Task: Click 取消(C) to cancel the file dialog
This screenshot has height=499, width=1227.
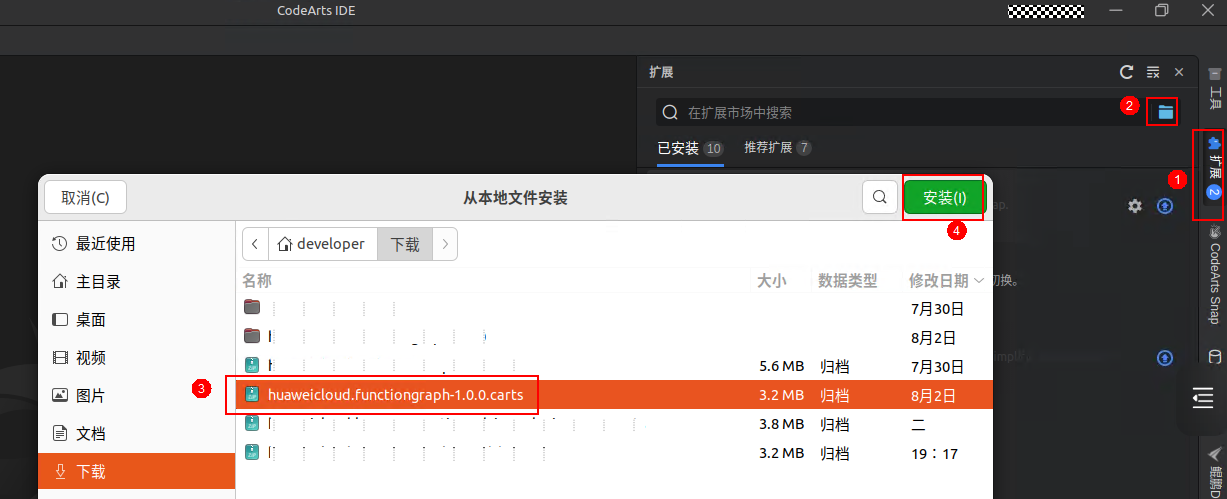Action: [x=86, y=197]
